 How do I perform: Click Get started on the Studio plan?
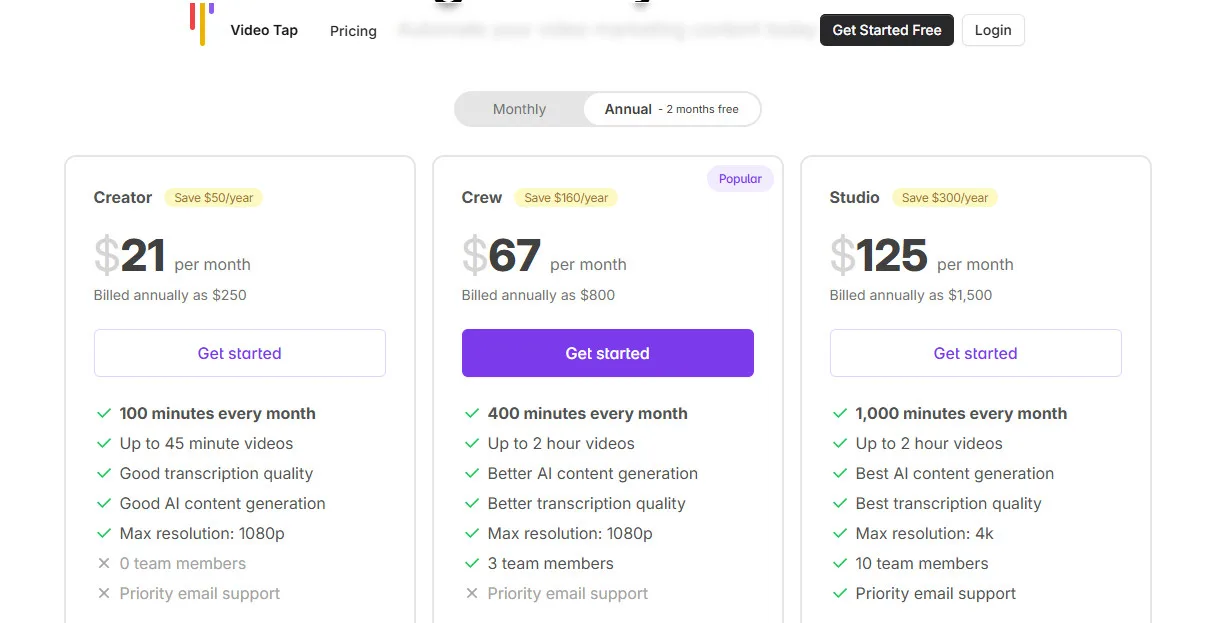tap(975, 353)
